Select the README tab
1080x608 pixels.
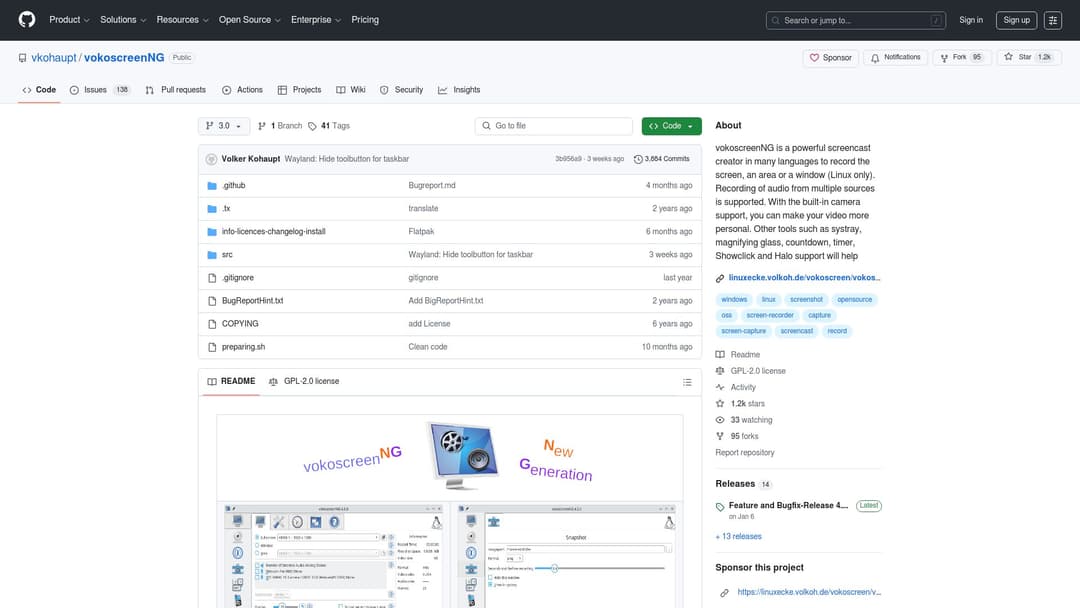click(231, 381)
